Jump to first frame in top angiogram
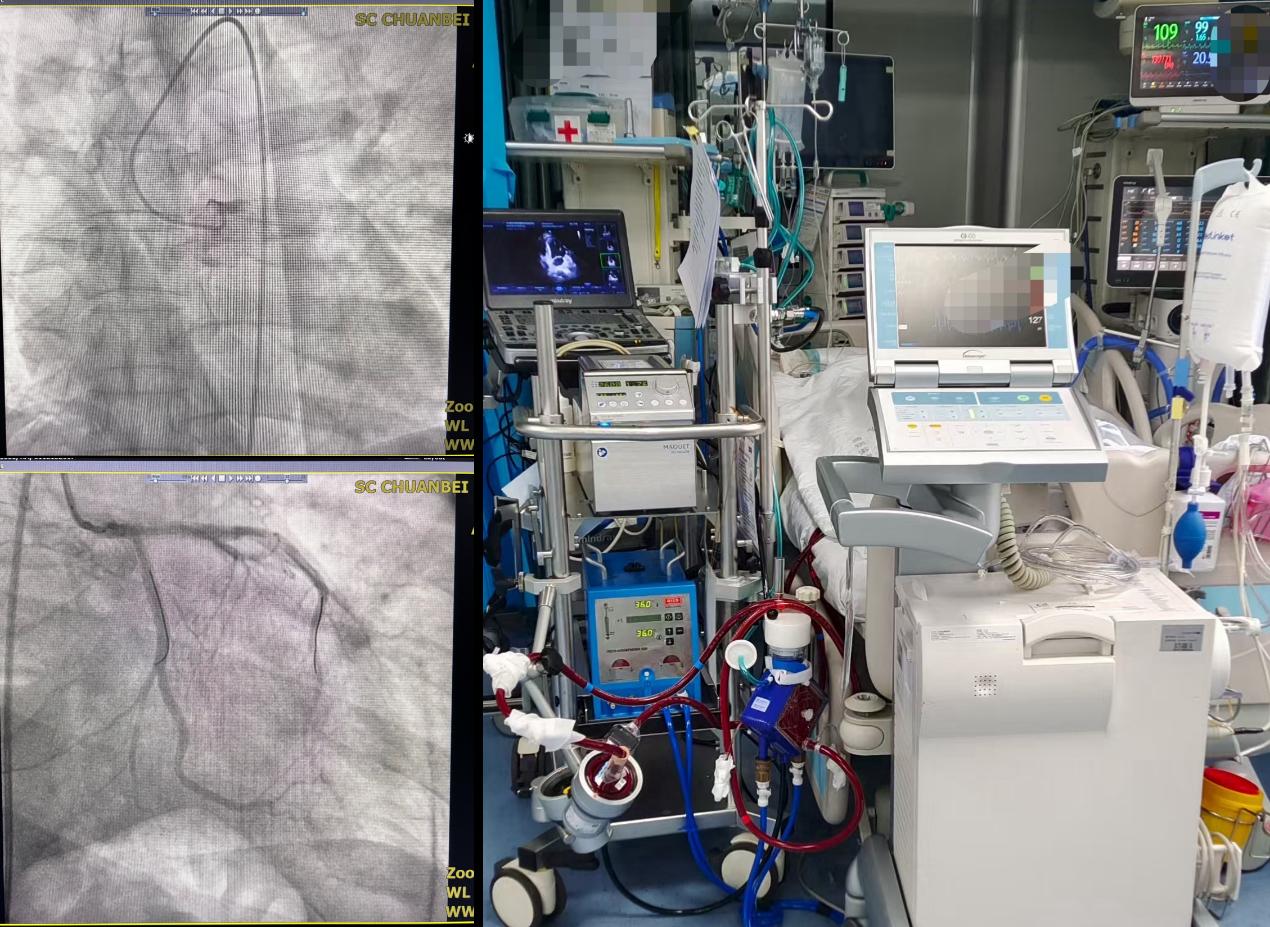Image resolution: width=1270 pixels, height=927 pixels. pos(194,11)
